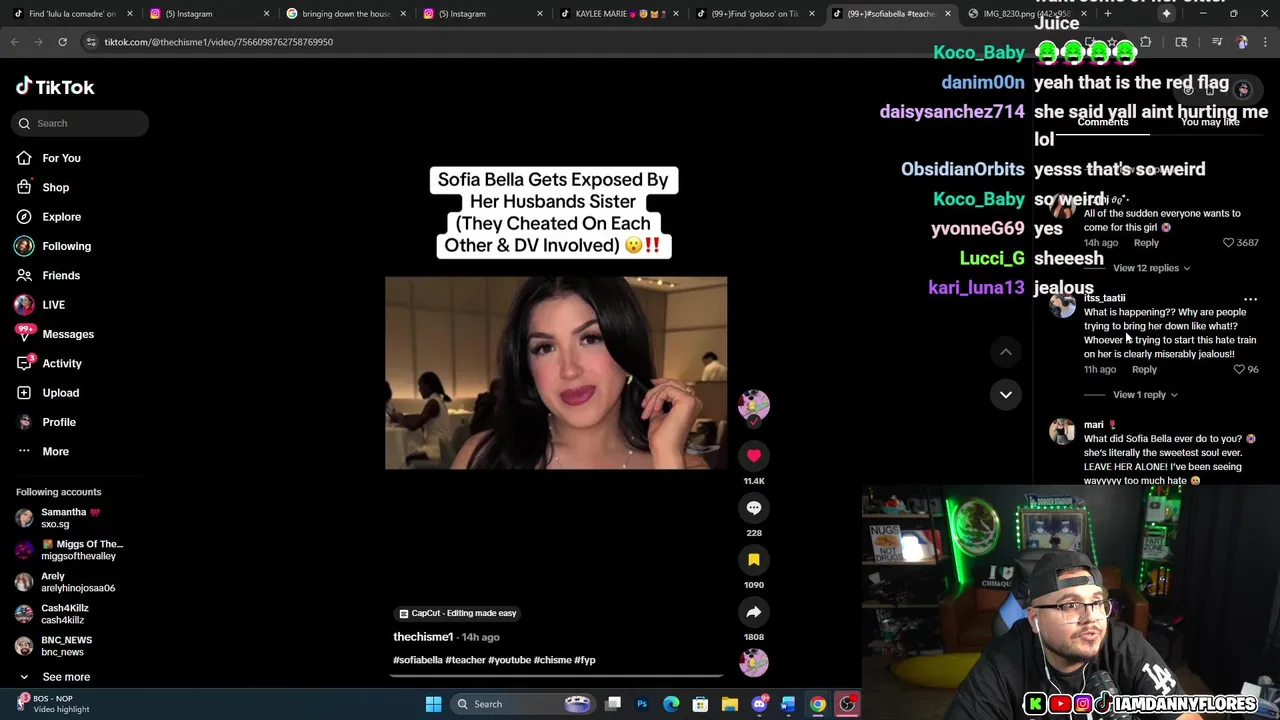The width and height of the screenshot is (1280, 720).
Task: Open the For You feed
Action: [x=61, y=158]
